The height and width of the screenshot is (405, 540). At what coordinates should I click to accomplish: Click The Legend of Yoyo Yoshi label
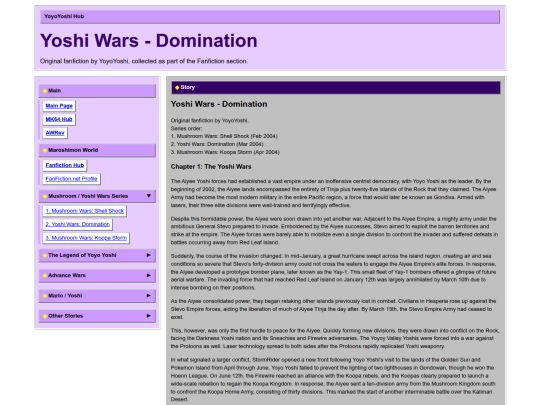[x=82, y=255]
